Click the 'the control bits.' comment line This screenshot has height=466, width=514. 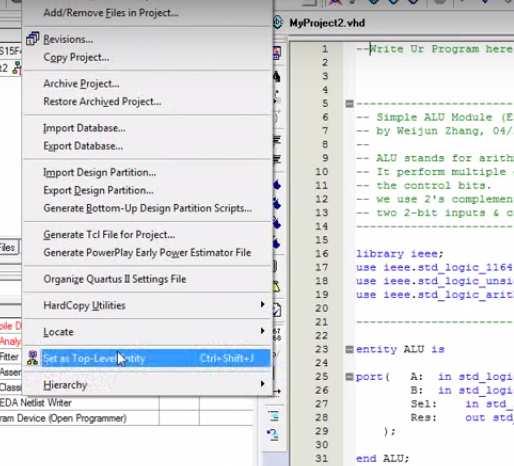424,185
